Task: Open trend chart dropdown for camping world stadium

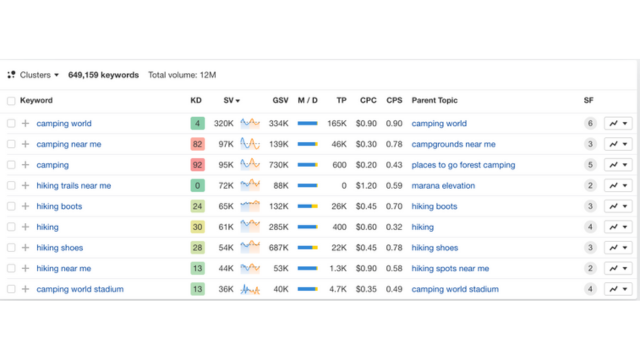Action: point(618,289)
